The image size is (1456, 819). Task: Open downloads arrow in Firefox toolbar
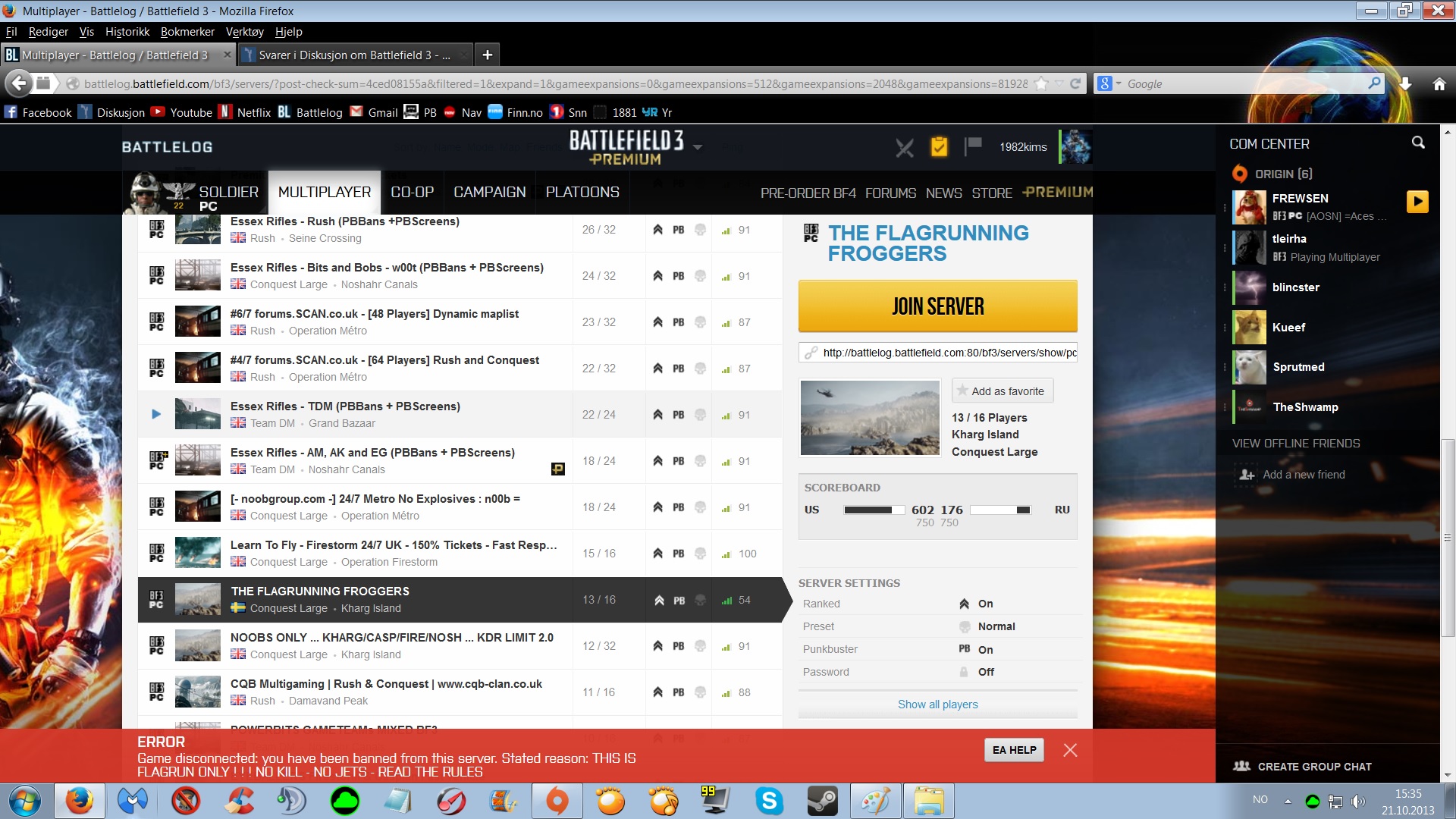tap(1405, 83)
